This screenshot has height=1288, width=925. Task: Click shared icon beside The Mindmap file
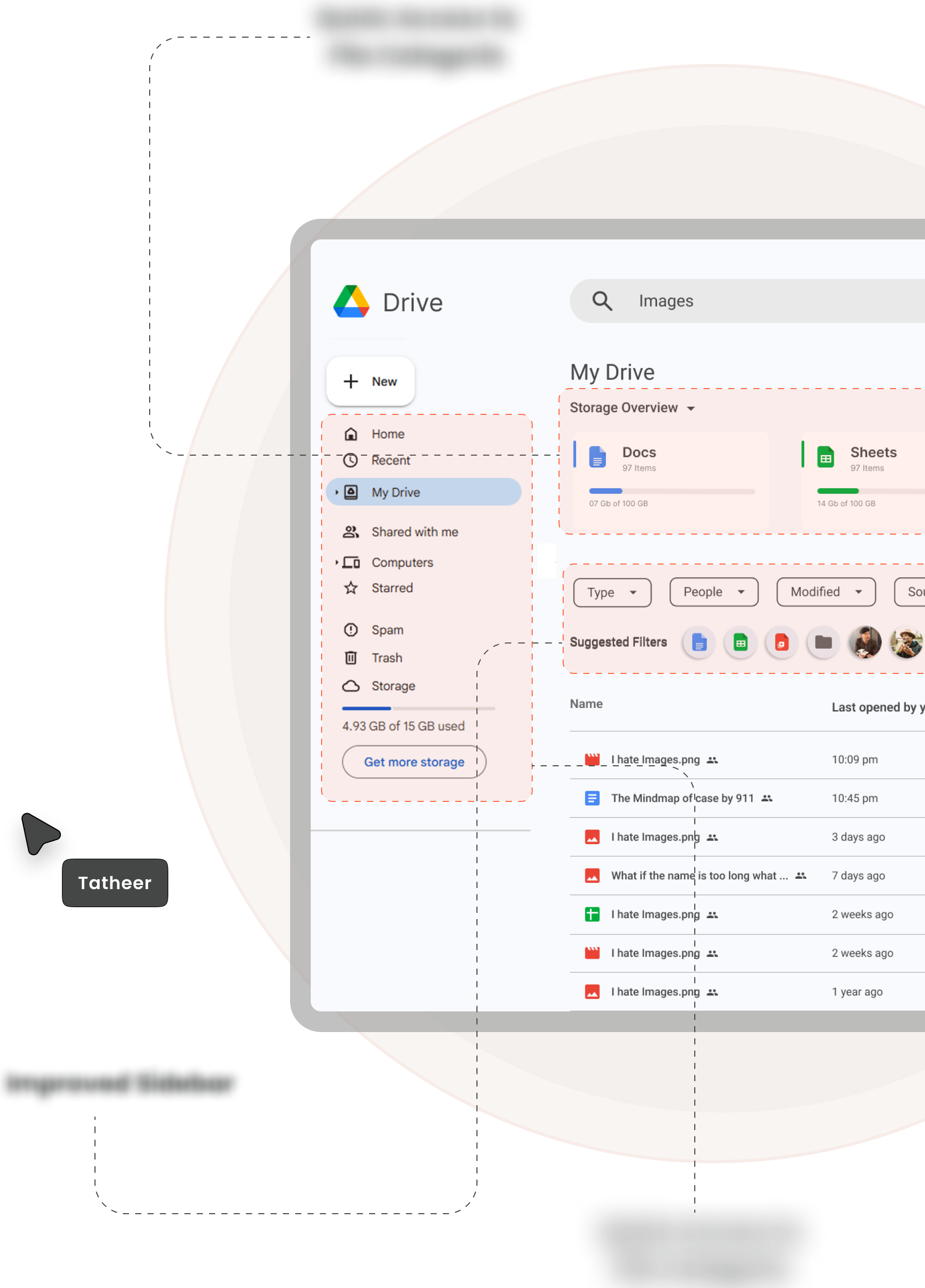(x=767, y=798)
